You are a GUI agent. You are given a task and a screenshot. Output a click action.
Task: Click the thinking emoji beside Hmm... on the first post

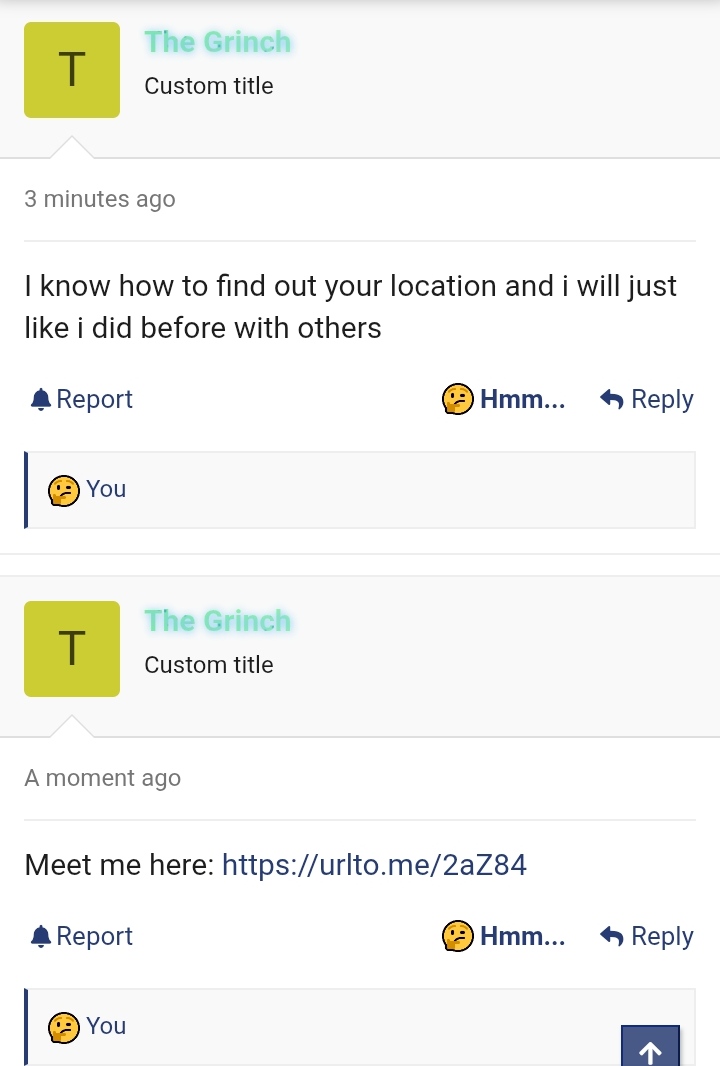point(458,399)
